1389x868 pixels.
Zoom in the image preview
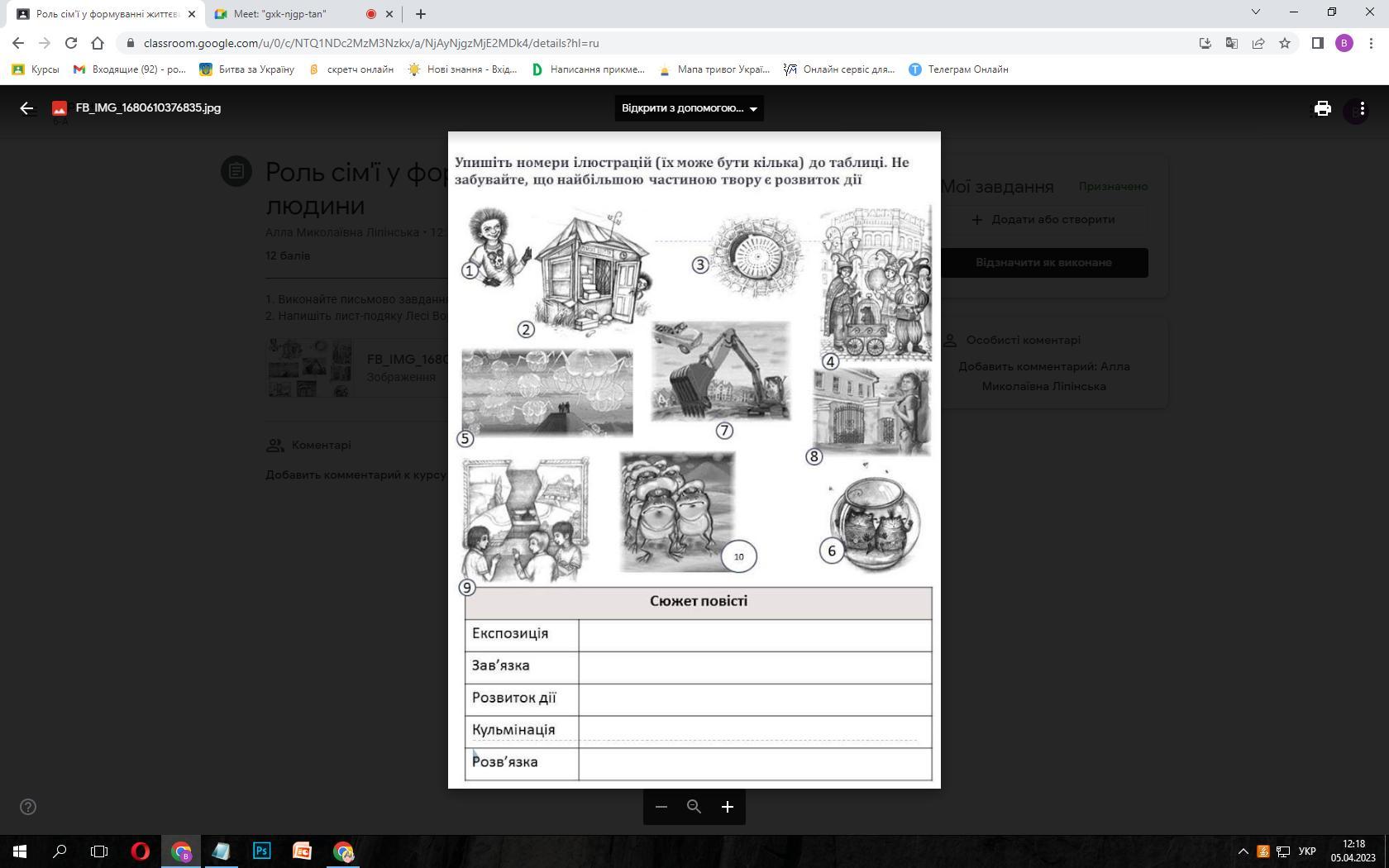click(728, 807)
